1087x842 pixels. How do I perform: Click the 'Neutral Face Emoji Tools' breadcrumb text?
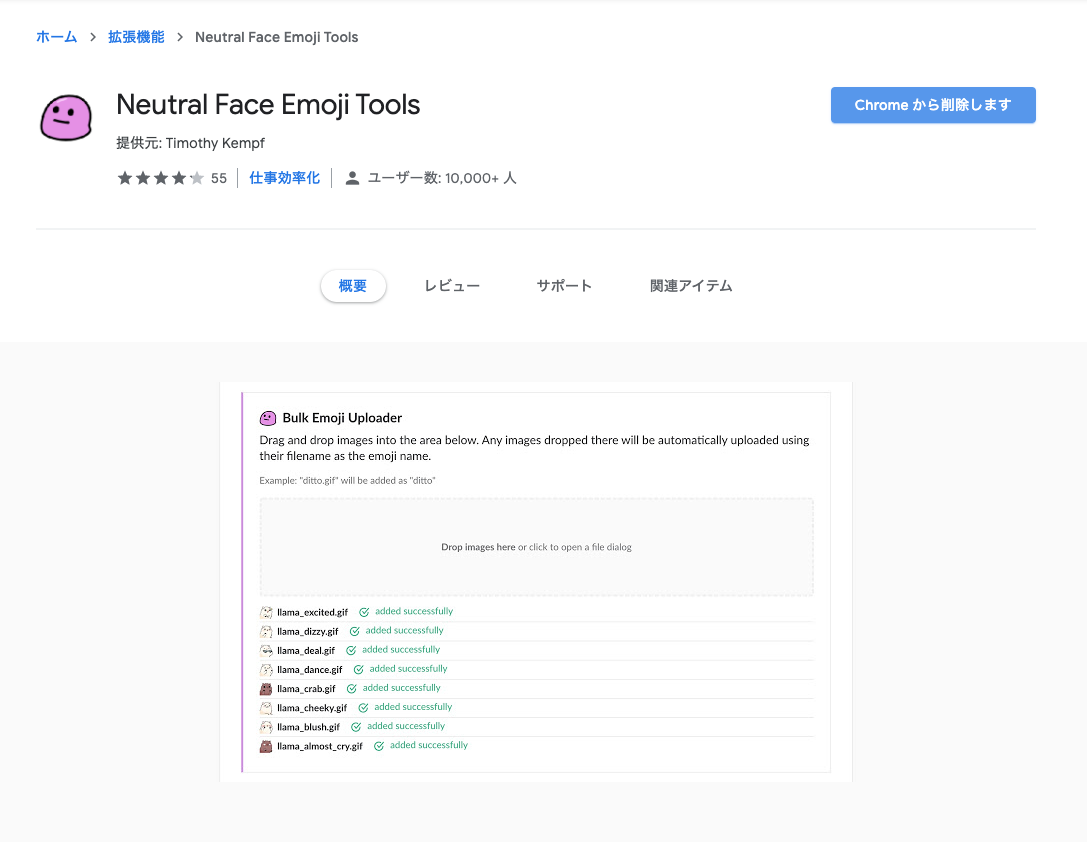tap(277, 37)
